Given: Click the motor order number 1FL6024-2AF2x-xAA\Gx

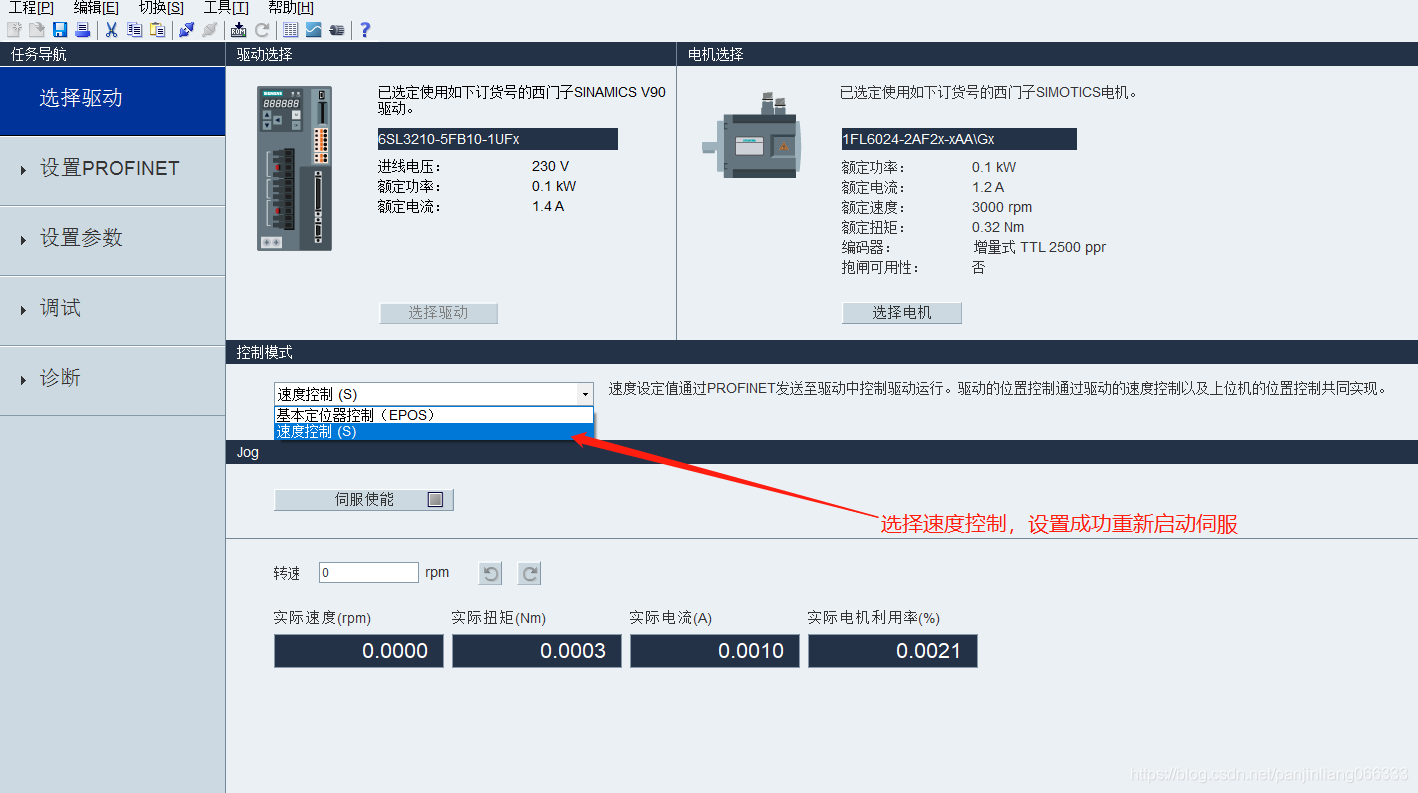Looking at the screenshot, I should pyautogui.click(x=959, y=139).
